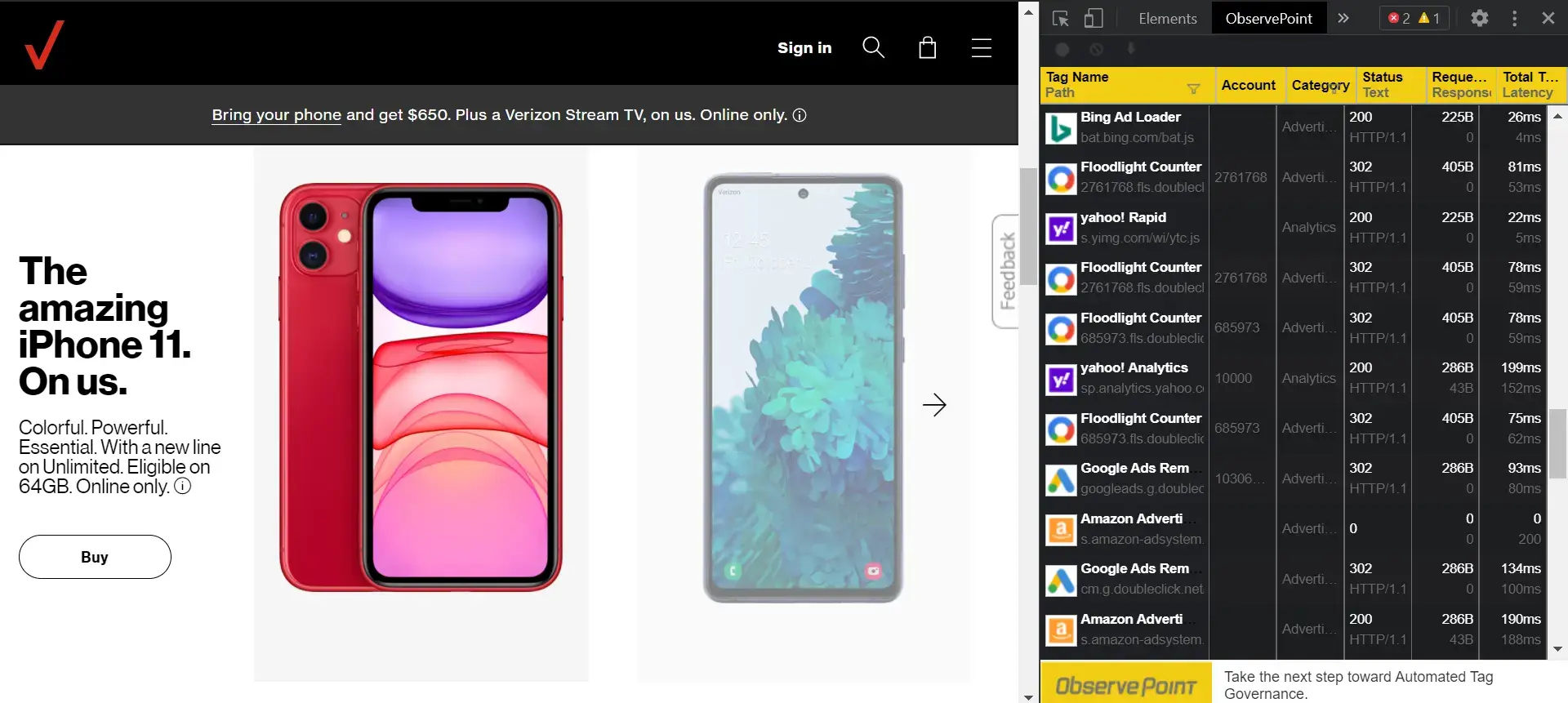Open the site search magnifier icon
The height and width of the screenshot is (703, 1568).
coord(873,47)
